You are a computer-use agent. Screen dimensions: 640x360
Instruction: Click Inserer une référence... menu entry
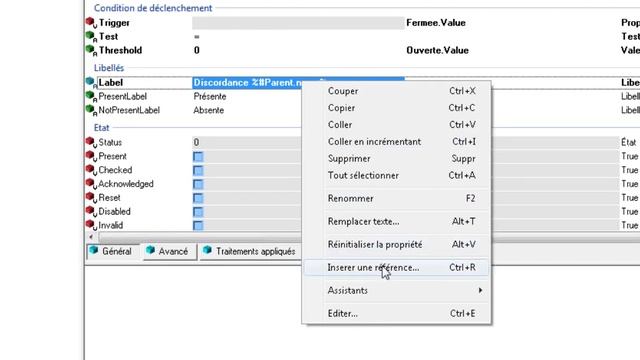pyautogui.click(x=396, y=267)
